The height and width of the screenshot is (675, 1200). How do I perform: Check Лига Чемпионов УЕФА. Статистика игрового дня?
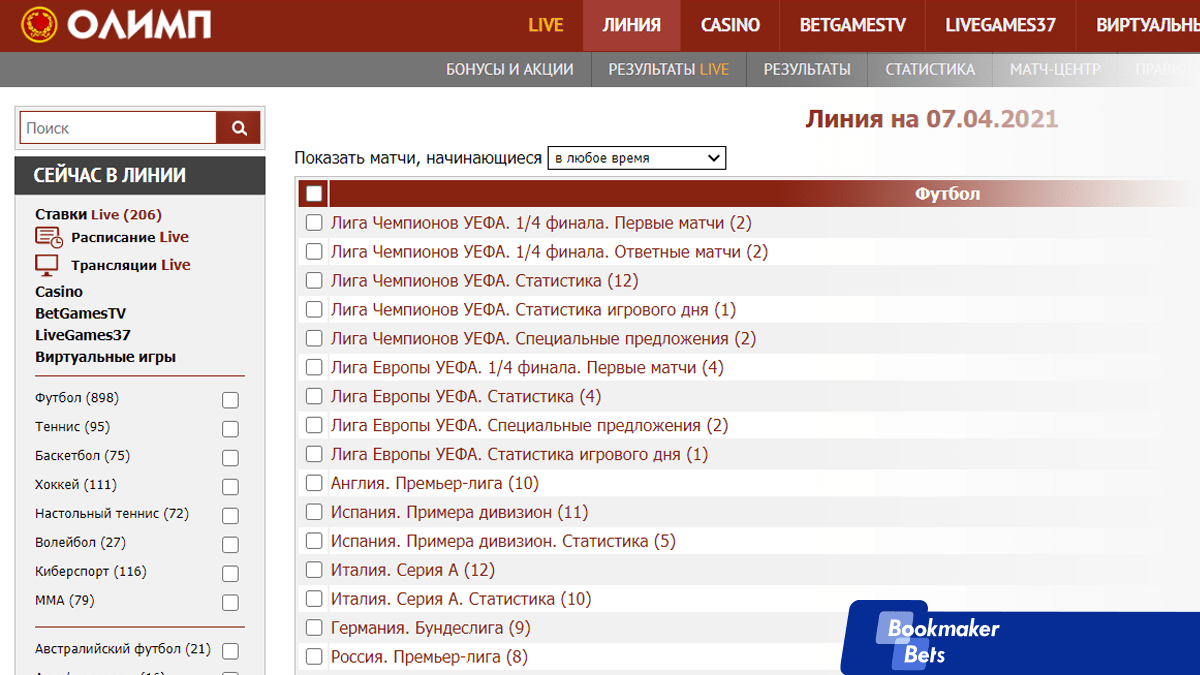click(314, 310)
